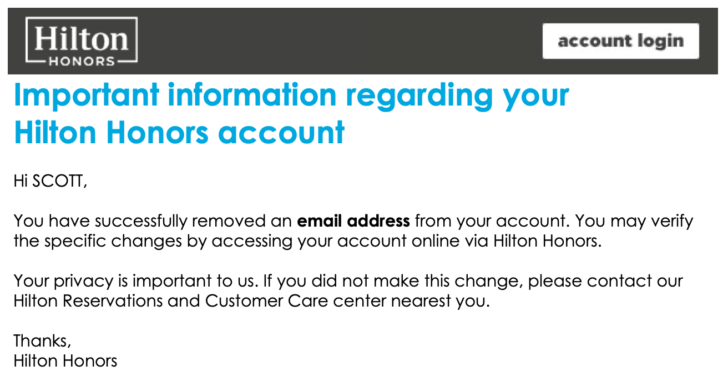Click the blue "Hilton Honors account" heading line
This screenshot has width=728, height=381.
[x=179, y=133]
